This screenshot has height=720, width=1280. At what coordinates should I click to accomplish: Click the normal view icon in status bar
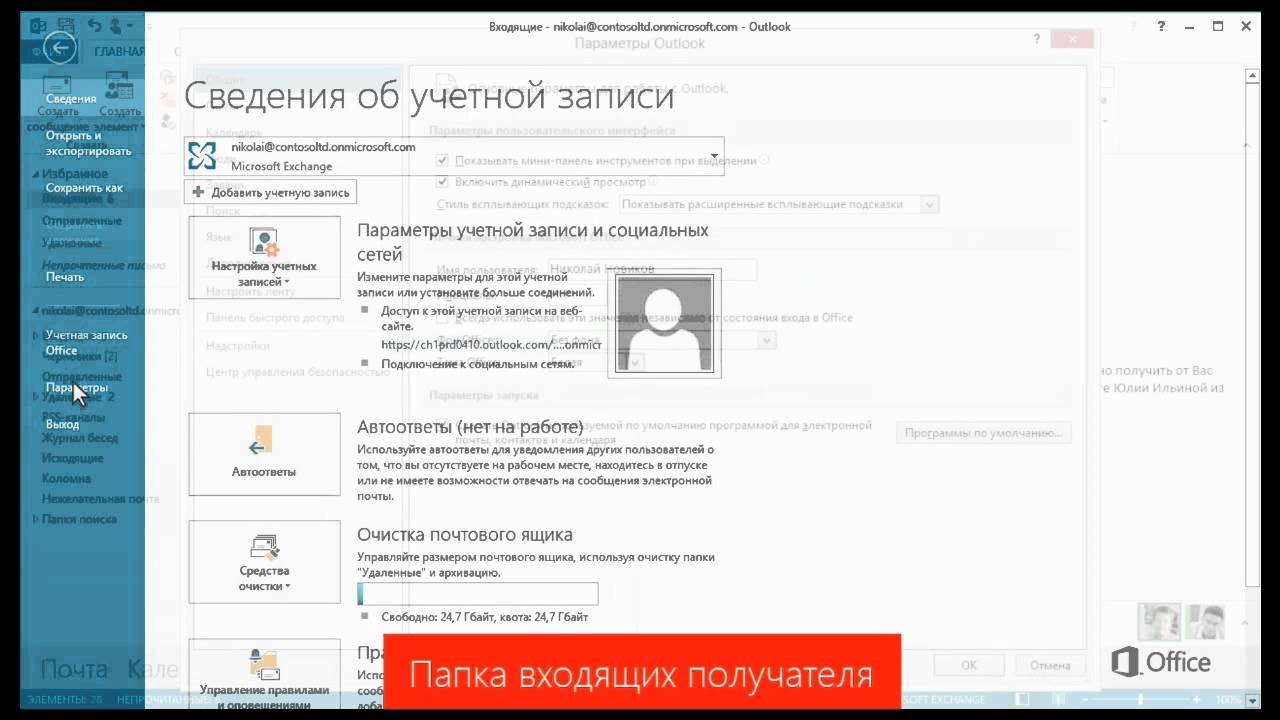click(x=1020, y=699)
